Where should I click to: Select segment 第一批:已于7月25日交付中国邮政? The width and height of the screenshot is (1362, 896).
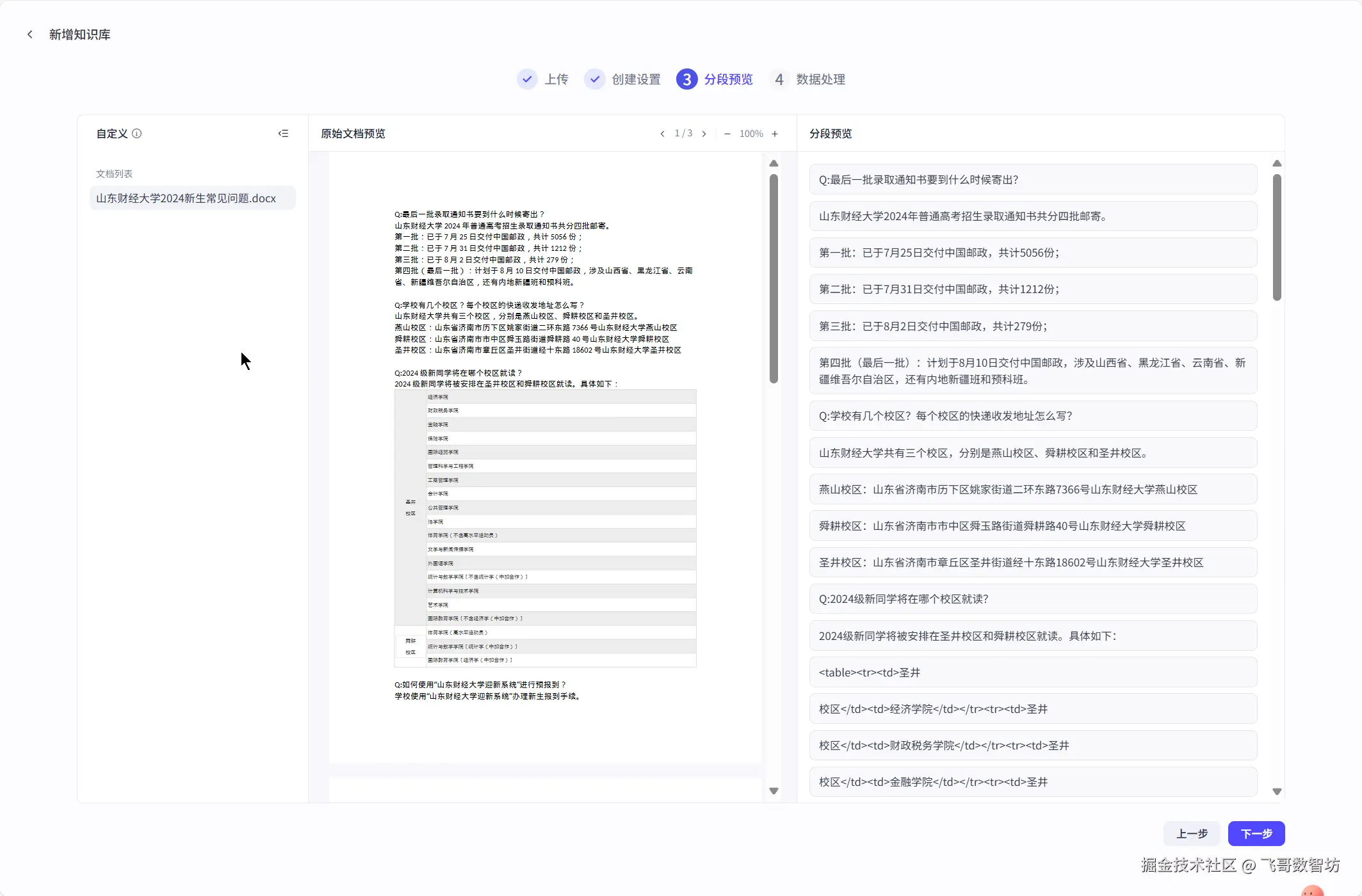pyautogui.click(x=1033, y=253)
